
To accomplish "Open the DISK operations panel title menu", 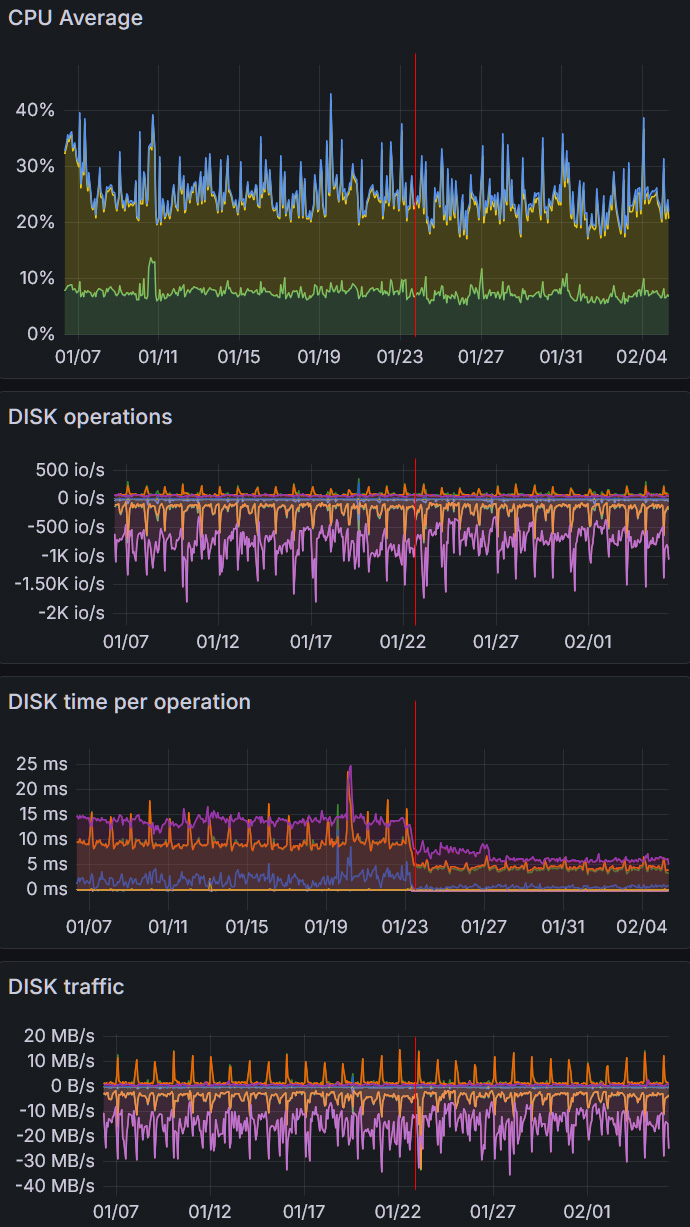I will coord(90,417).
